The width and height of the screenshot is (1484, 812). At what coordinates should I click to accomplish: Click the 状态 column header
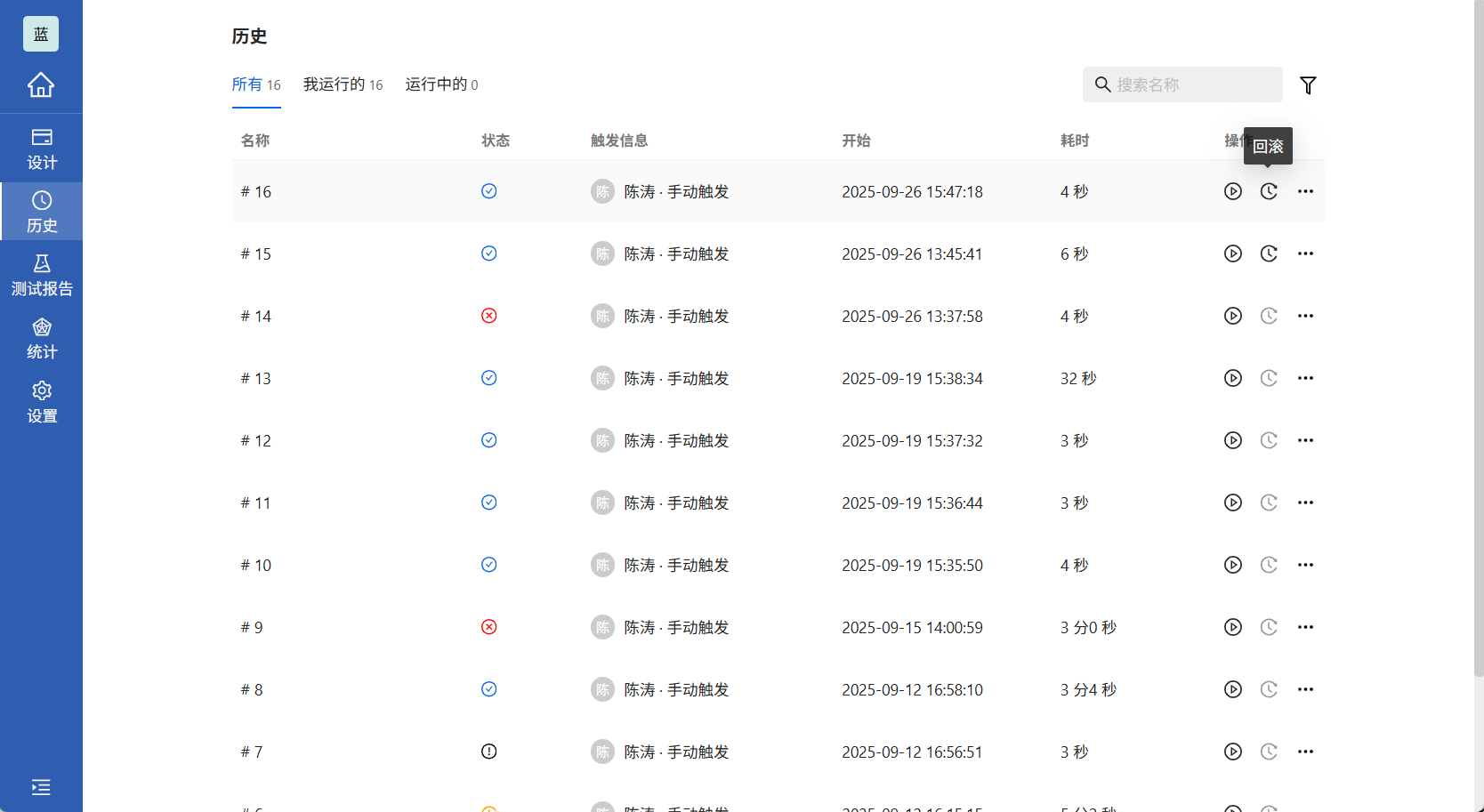coord(496,141)
